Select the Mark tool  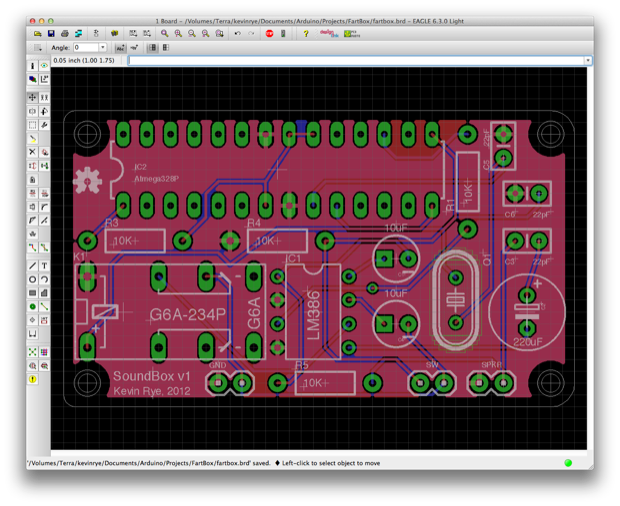click(x=44, y=79)
